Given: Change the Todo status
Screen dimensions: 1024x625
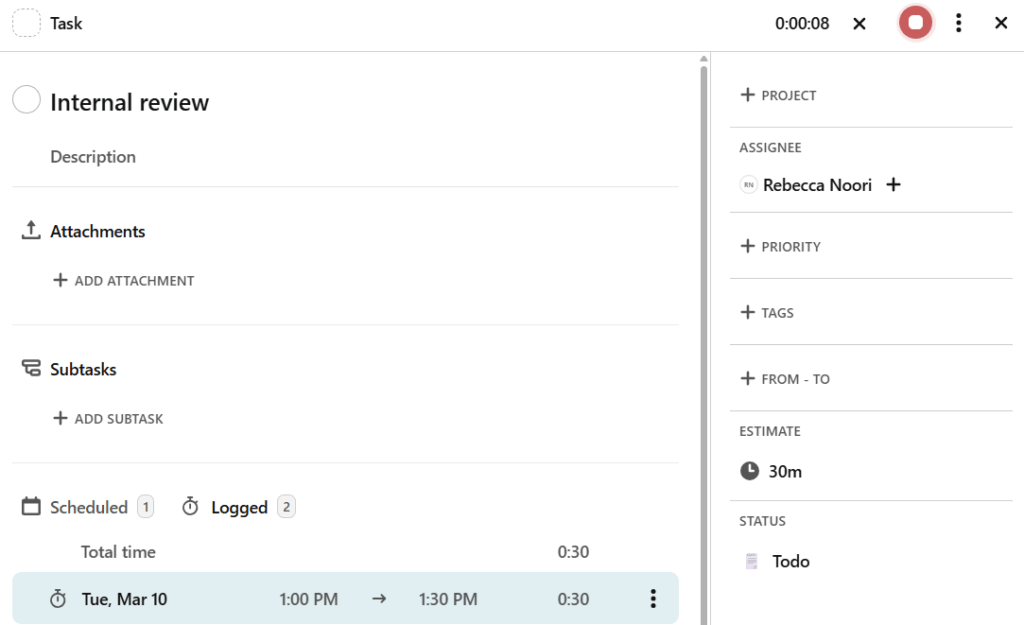Looking at the screenshot, I should [x=790, y=561].
